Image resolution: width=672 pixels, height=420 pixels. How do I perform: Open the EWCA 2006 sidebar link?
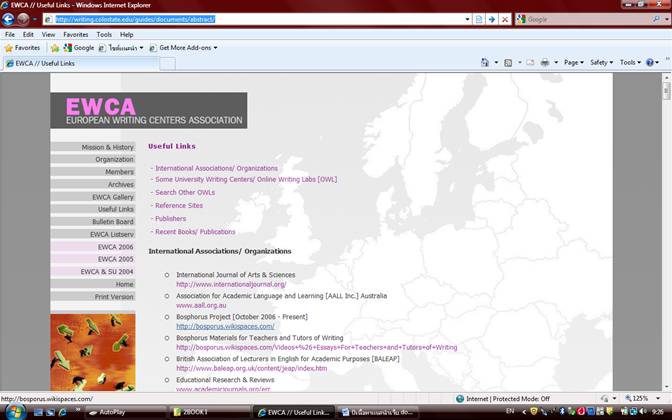[93, 247]
